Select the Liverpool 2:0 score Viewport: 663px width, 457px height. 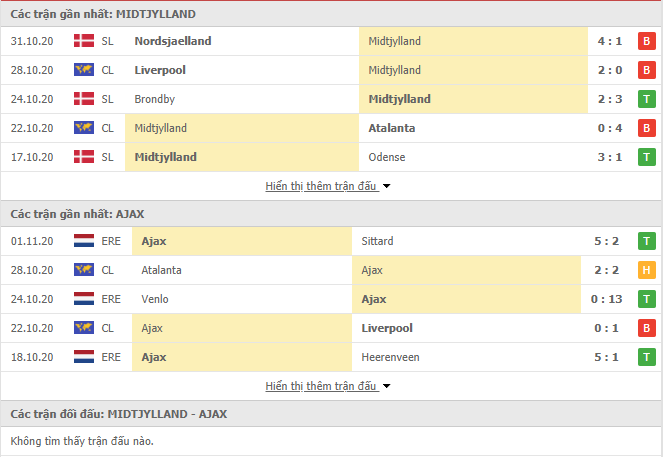[610, 70]
